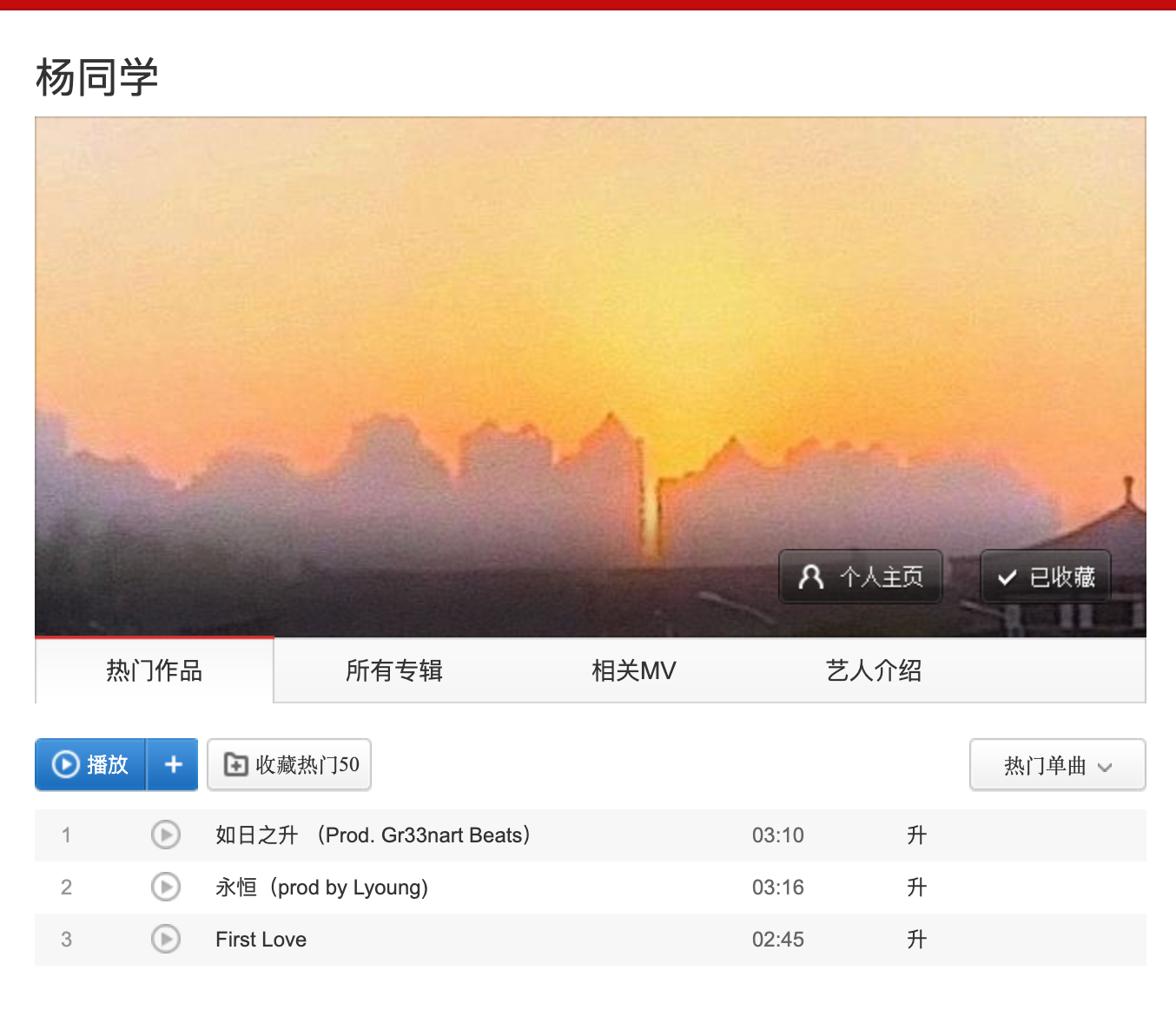Screen dimensions: 1176x1023
Task: Open the First Love song title
Action: [x=261, y=940]
